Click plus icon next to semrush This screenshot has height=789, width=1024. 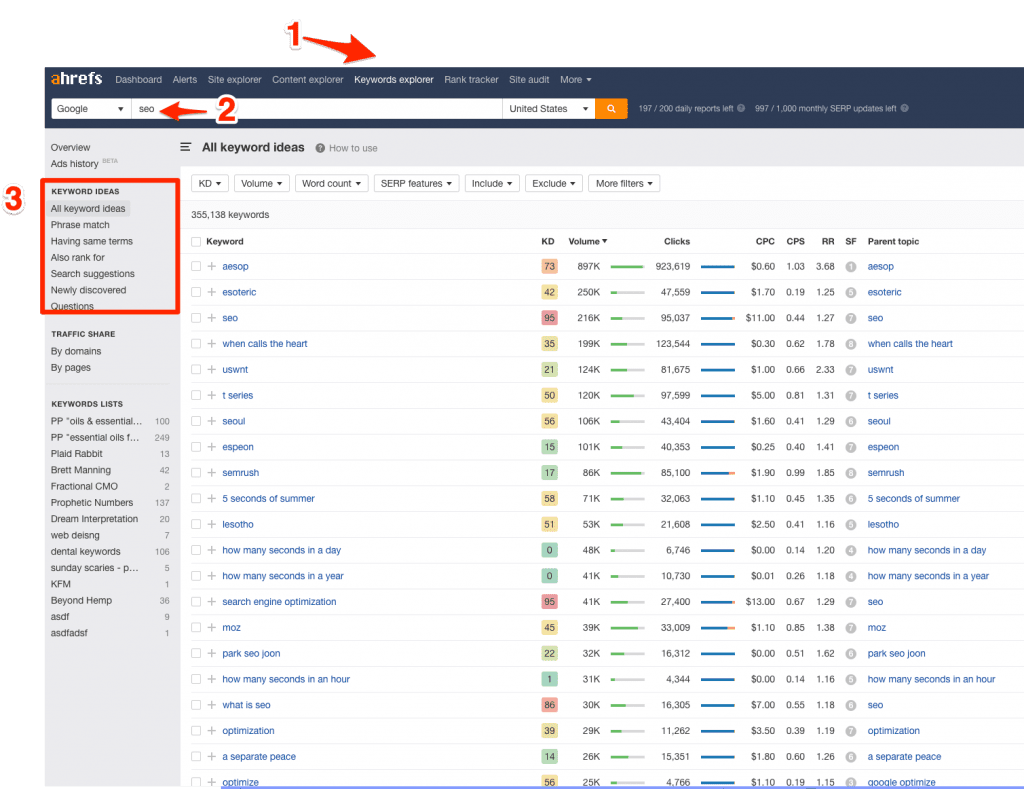tap(212, 473)
